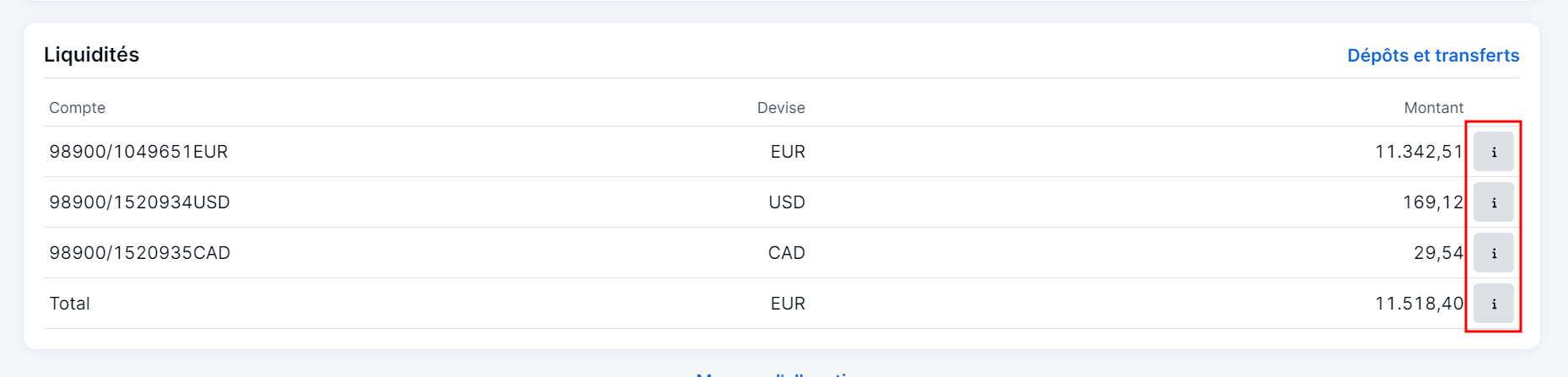Open the Dépôts et transferts link

pos(1433,56)
